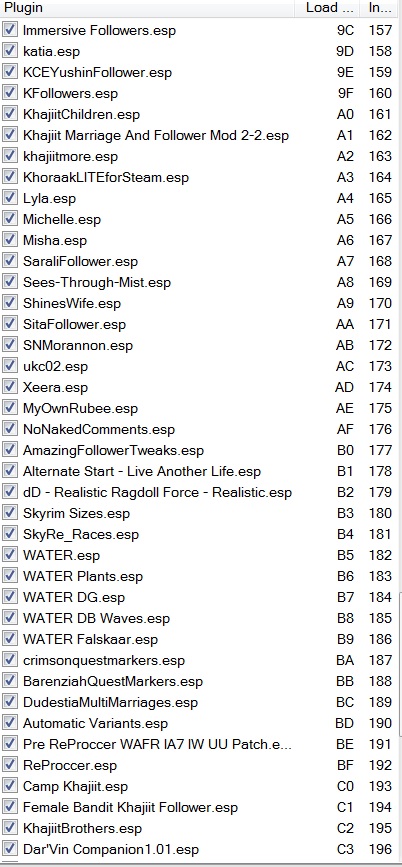This screenshot has height=867, width=402.
Task: Select the Skyrim Sizes.esp plugin row
Action: pyautogui.click(x=199, y=514)
